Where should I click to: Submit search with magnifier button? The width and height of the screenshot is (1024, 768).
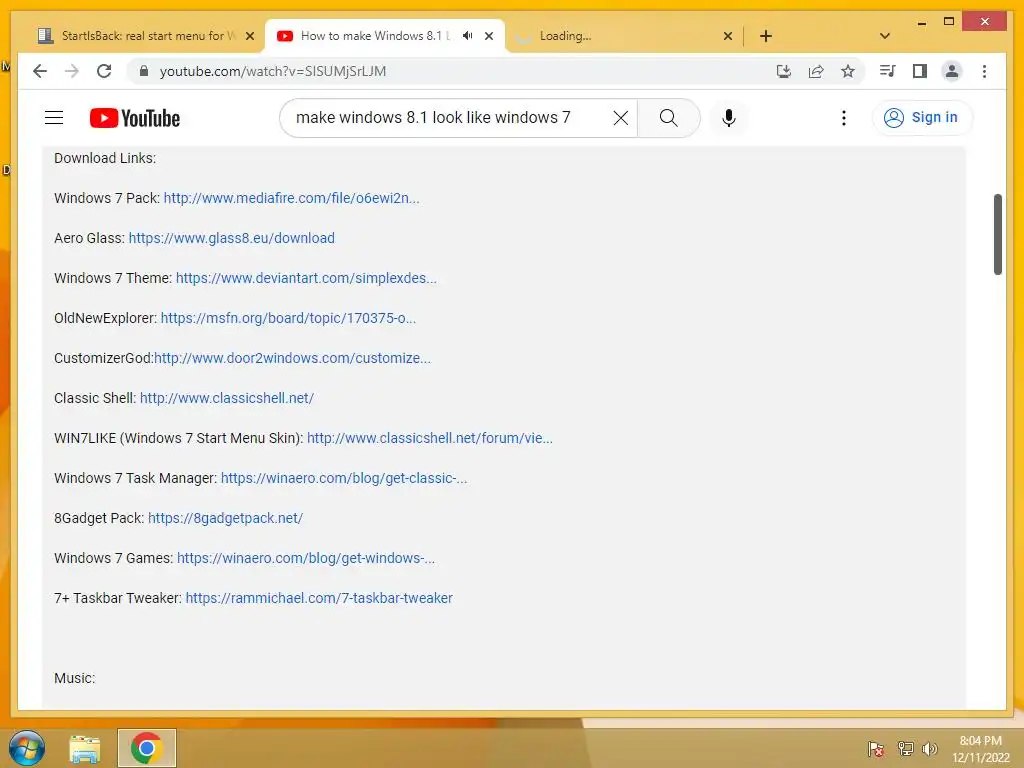click(669, 118)
